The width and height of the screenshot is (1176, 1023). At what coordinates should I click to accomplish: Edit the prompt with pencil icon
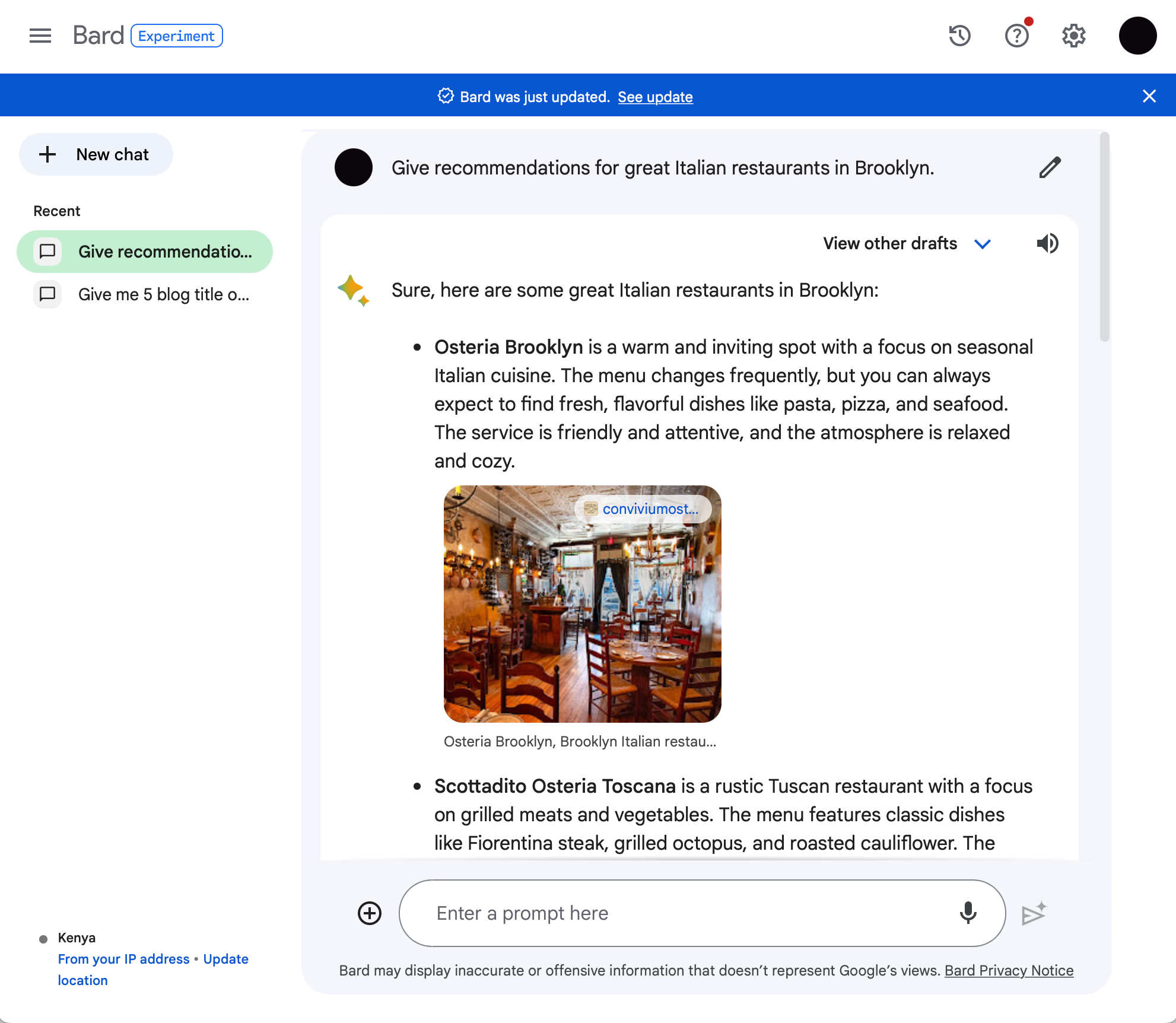1050,167
